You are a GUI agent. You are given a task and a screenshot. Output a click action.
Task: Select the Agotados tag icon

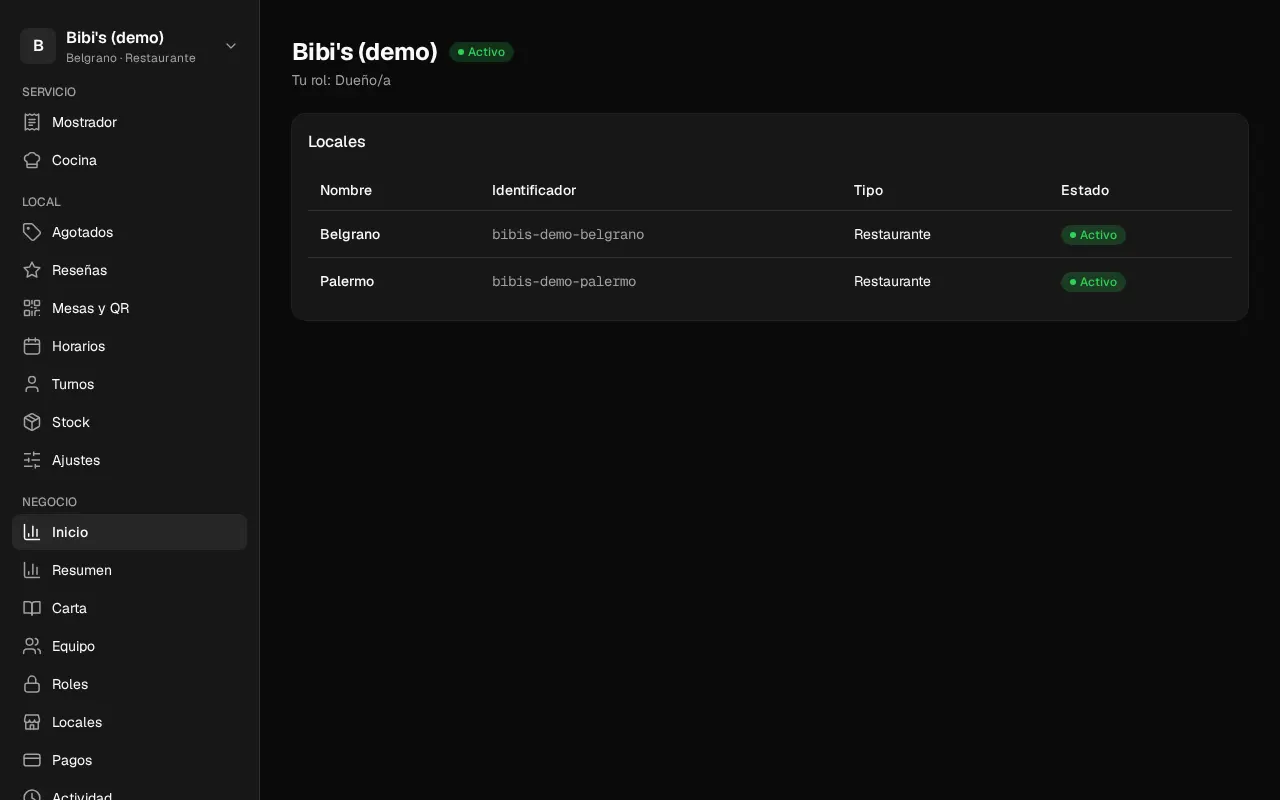coord(32,232)
